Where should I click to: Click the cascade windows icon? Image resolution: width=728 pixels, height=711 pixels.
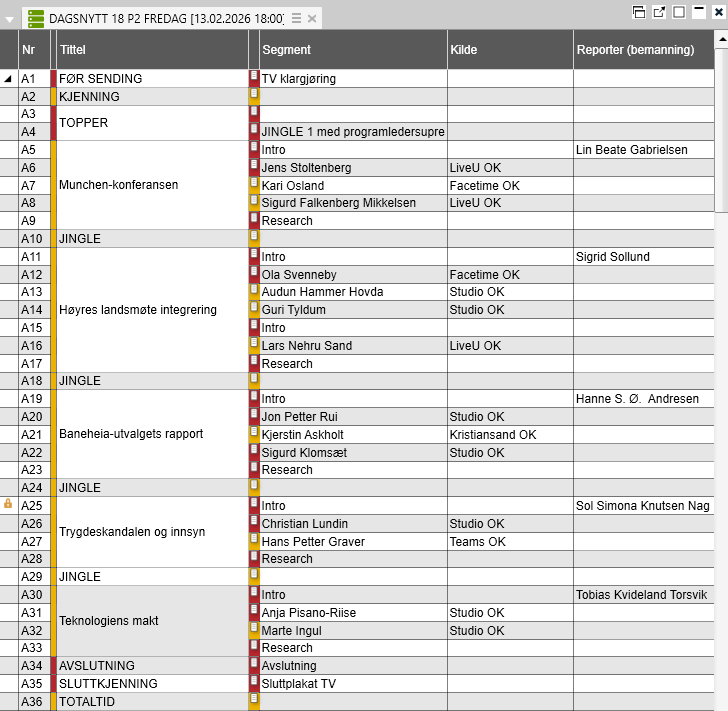pos(639,12)
